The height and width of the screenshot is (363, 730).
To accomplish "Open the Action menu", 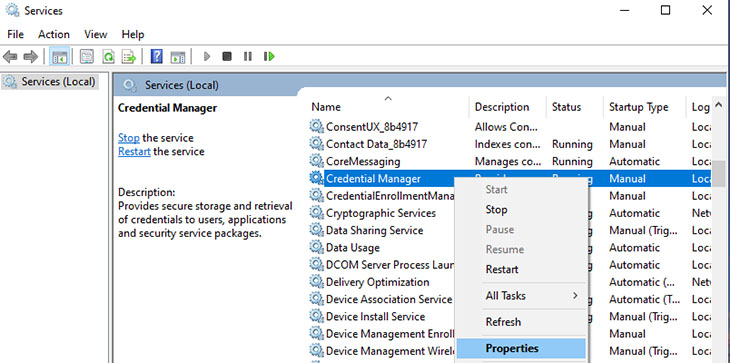I will pyautogui.click(x=54, y=34).
